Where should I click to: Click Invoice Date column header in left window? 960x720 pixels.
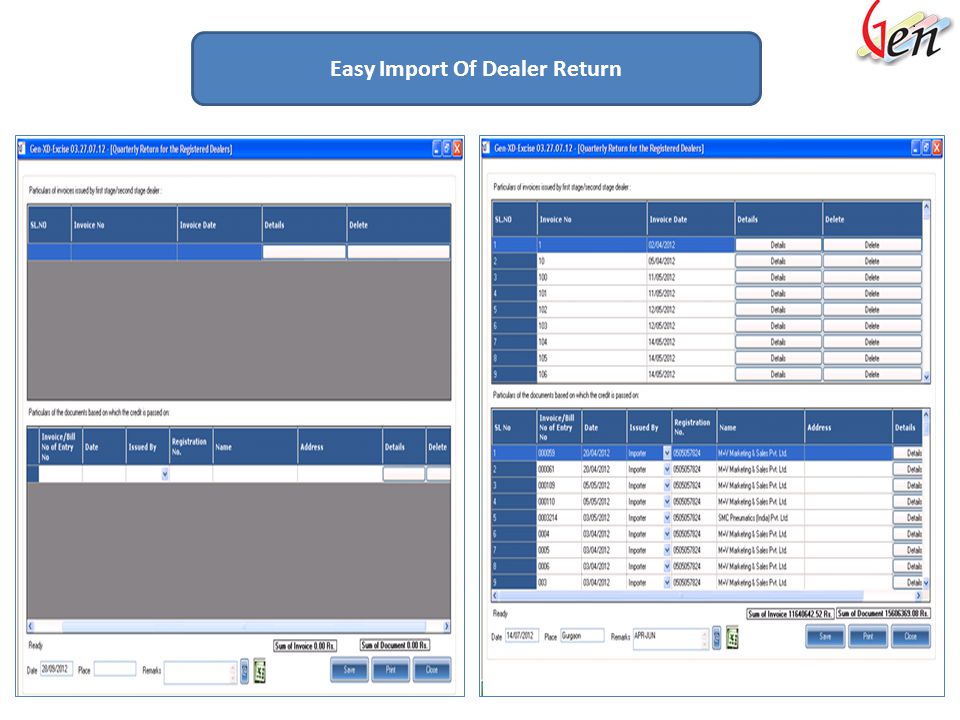(x=220, y=225)
